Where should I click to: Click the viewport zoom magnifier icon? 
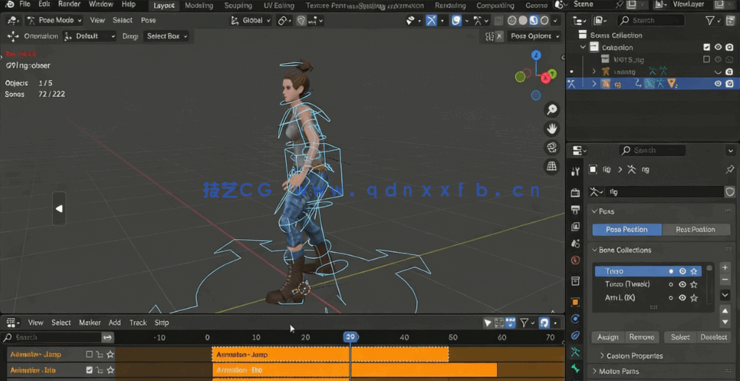click(551, 110)
